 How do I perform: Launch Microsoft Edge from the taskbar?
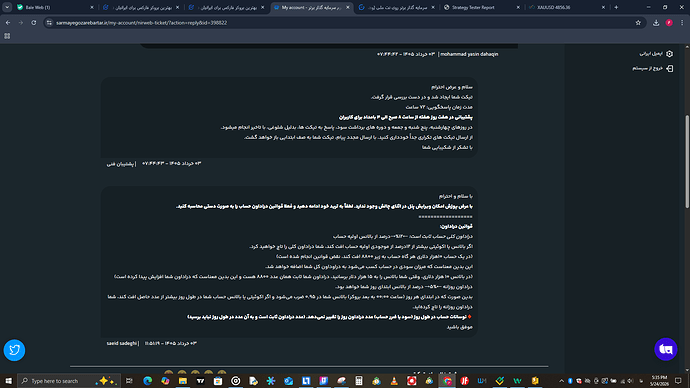coord(147,381)
